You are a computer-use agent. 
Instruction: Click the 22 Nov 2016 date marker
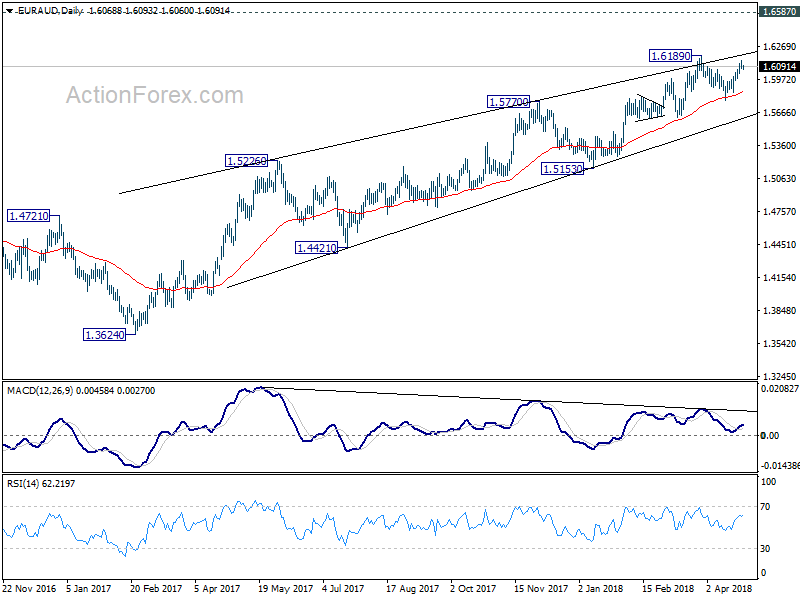click(29, 588)
